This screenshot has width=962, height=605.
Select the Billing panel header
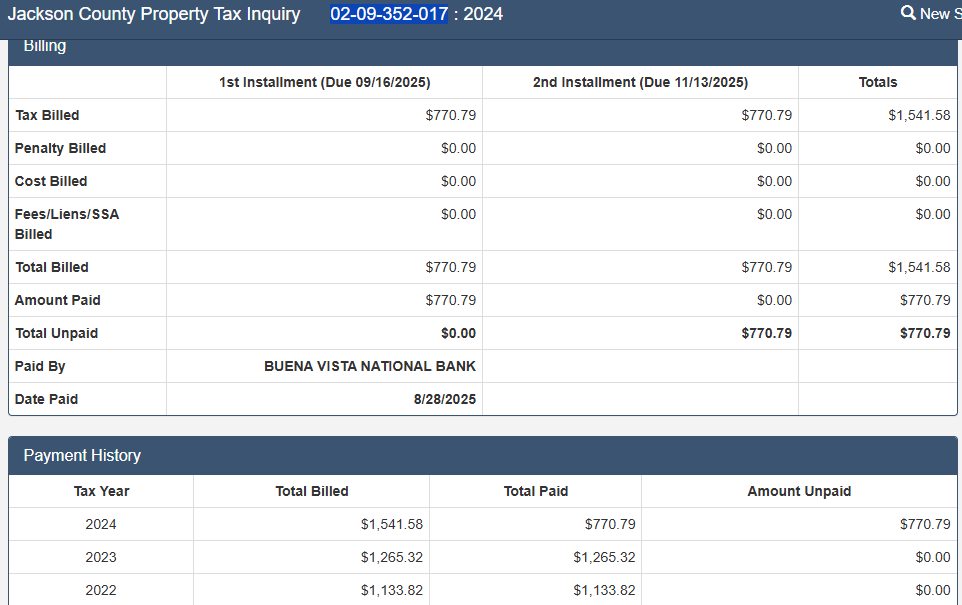tap(45, 46)
